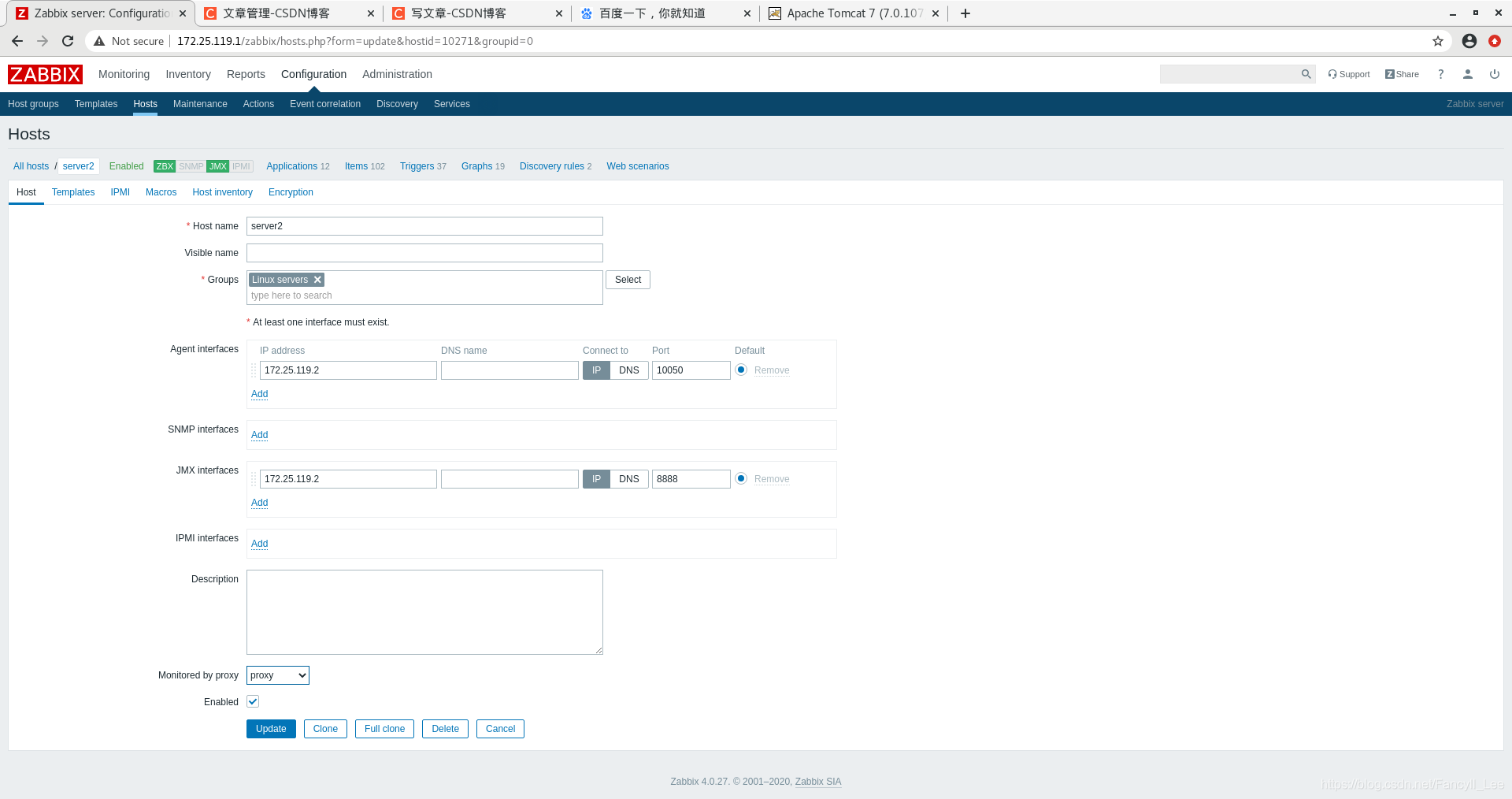Click the Cancel button
The image size is (1512, 799).
tap(500, 729)
